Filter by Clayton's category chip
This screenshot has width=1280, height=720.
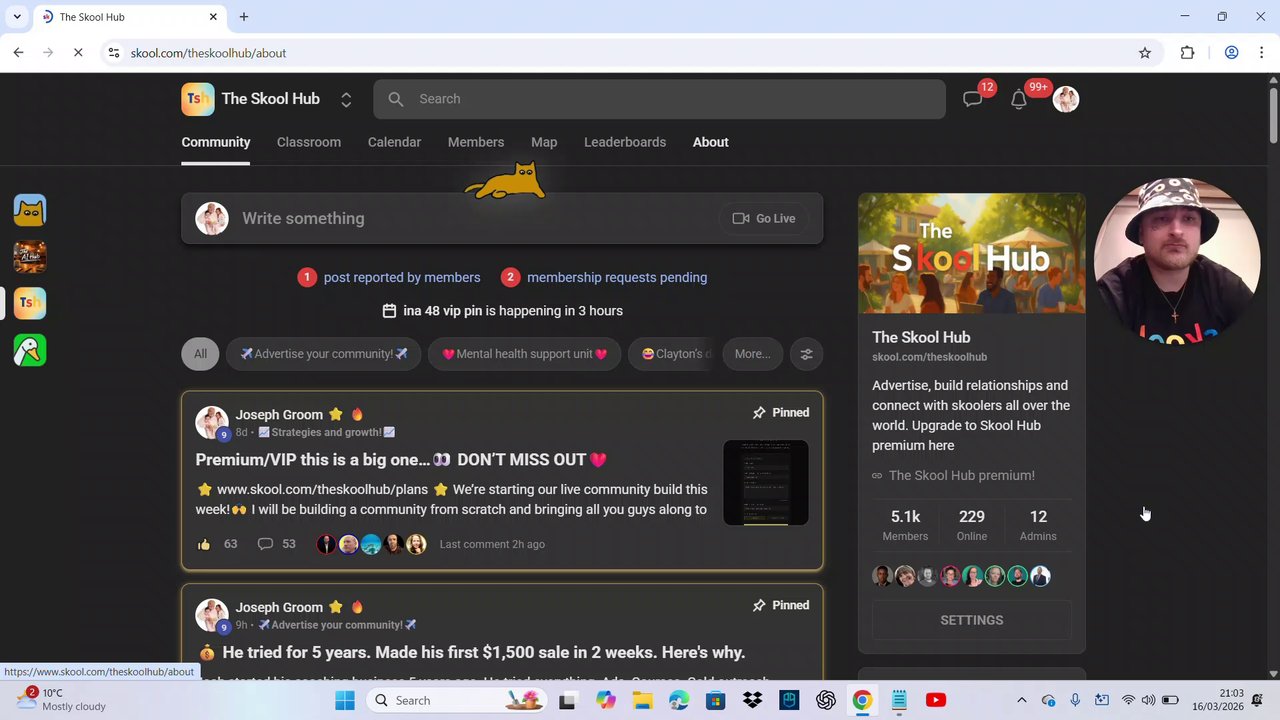tap(672, 354)
